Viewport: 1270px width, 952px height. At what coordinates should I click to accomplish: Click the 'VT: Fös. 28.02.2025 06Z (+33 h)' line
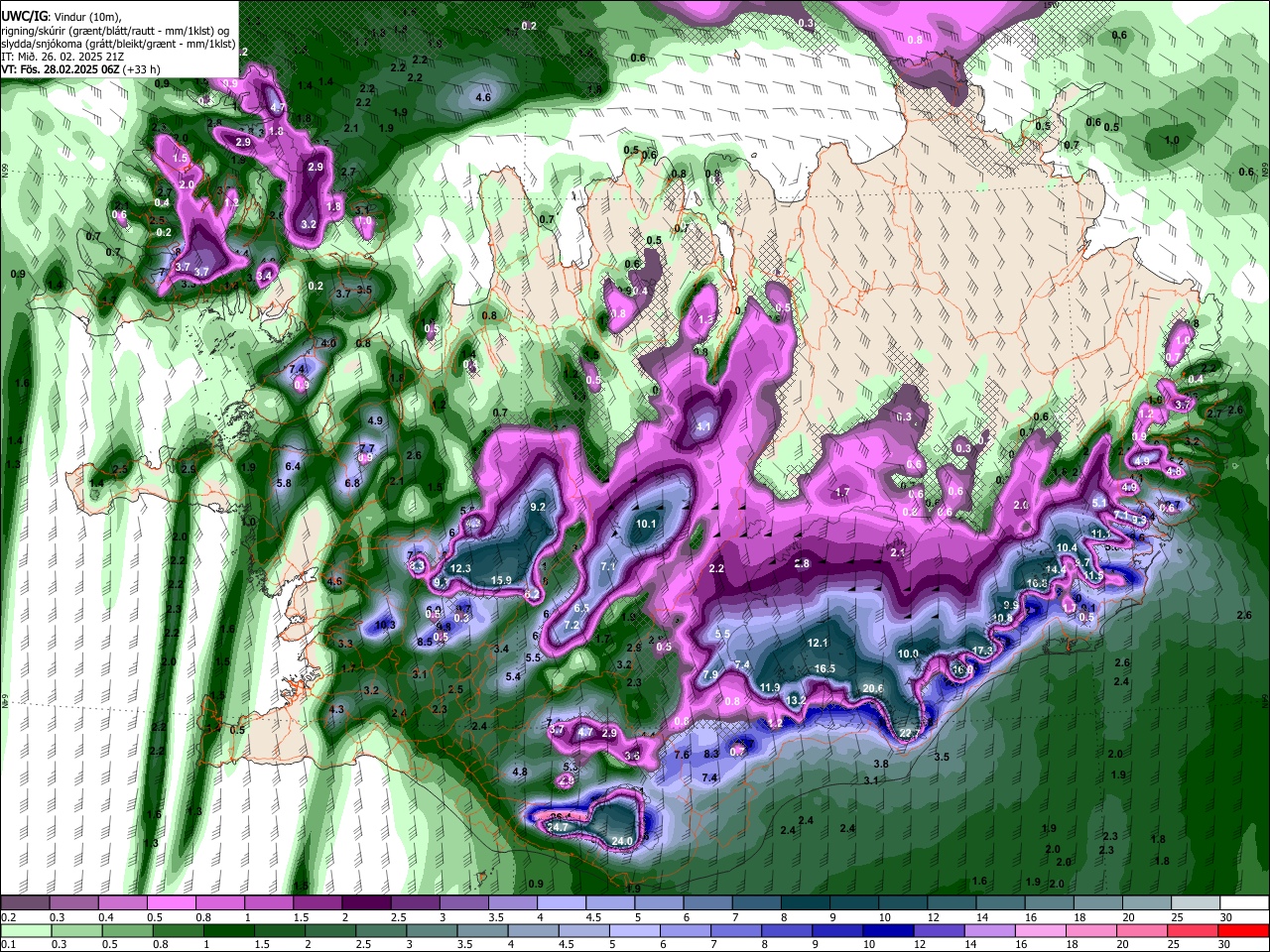click(x=81, y=69)
